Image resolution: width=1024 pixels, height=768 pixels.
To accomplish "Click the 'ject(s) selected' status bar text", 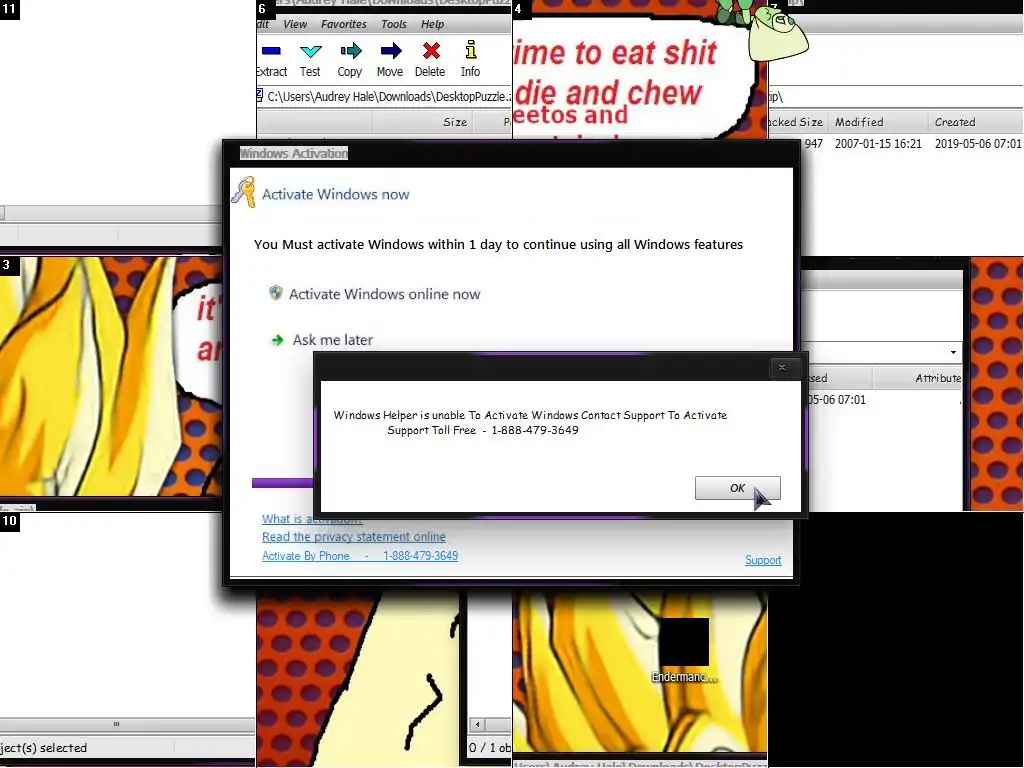I will [44, 748].
